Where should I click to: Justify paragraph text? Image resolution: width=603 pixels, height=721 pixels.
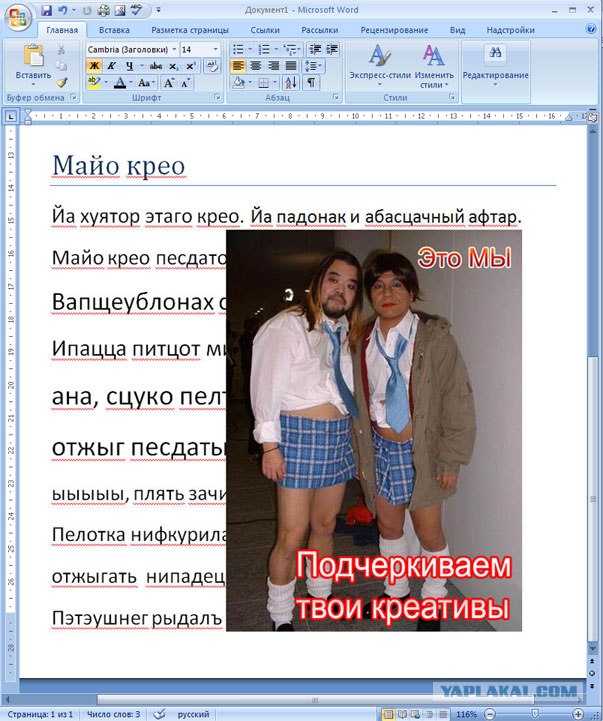coord(291,66)
